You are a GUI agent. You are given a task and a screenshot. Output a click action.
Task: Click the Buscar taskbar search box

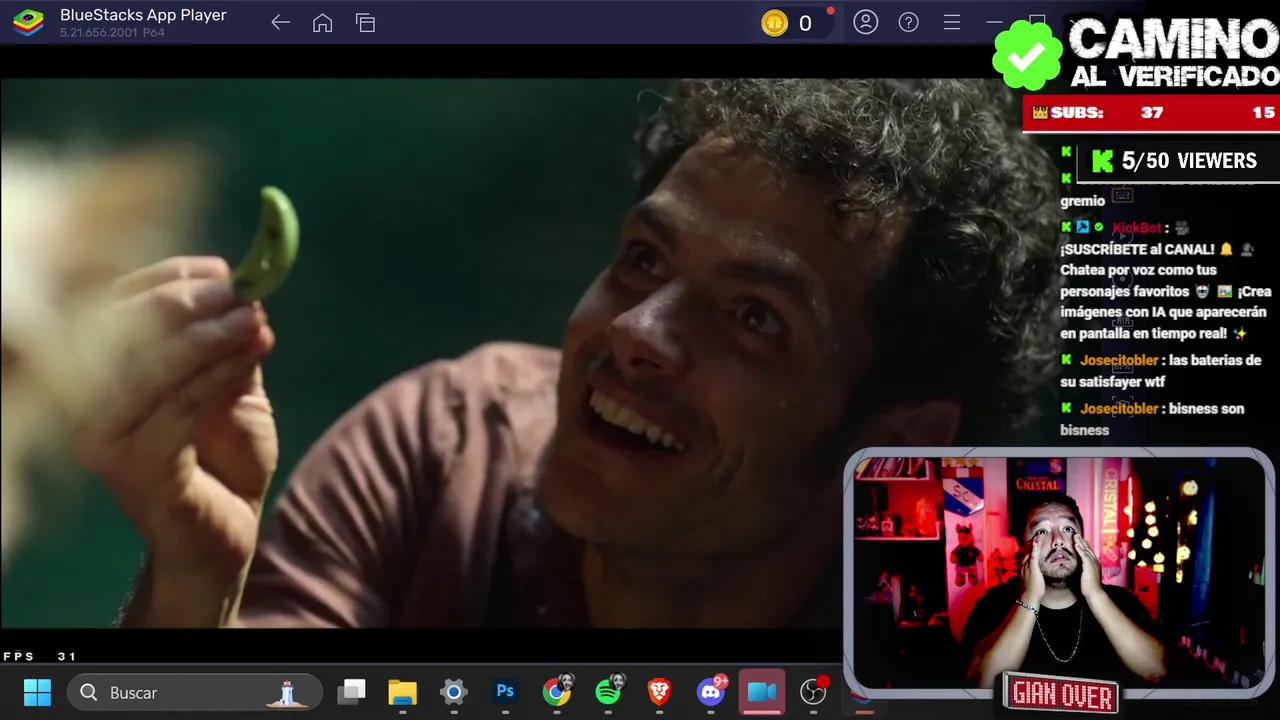tap(195, 692)
